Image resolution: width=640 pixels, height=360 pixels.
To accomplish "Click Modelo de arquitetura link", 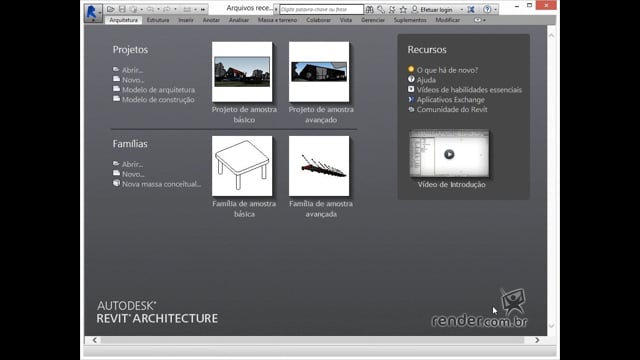I will (158, 90).
